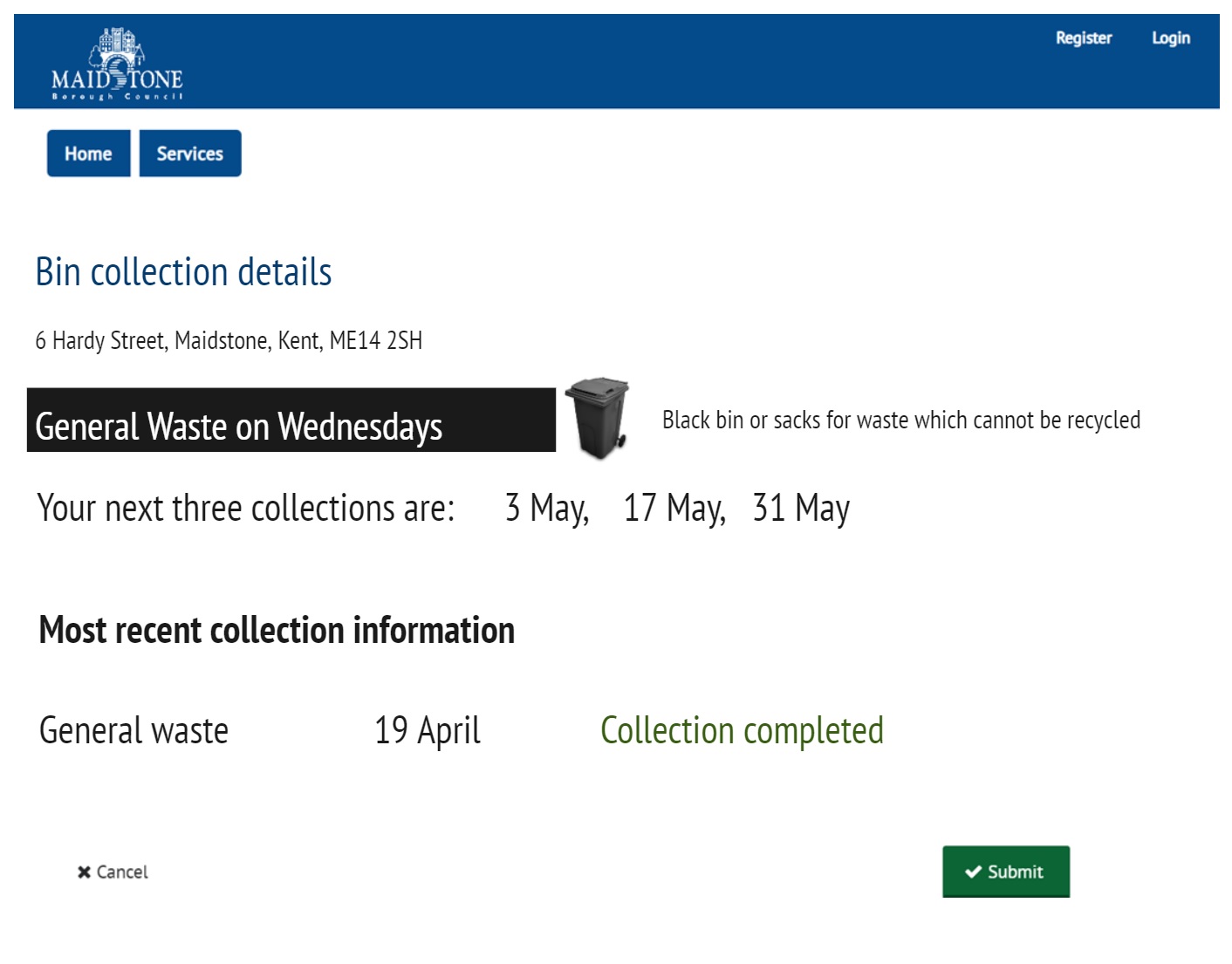1232x964 pixels.
Task: Click the Black bin or sacks description
Action: (x=900, y=420)
